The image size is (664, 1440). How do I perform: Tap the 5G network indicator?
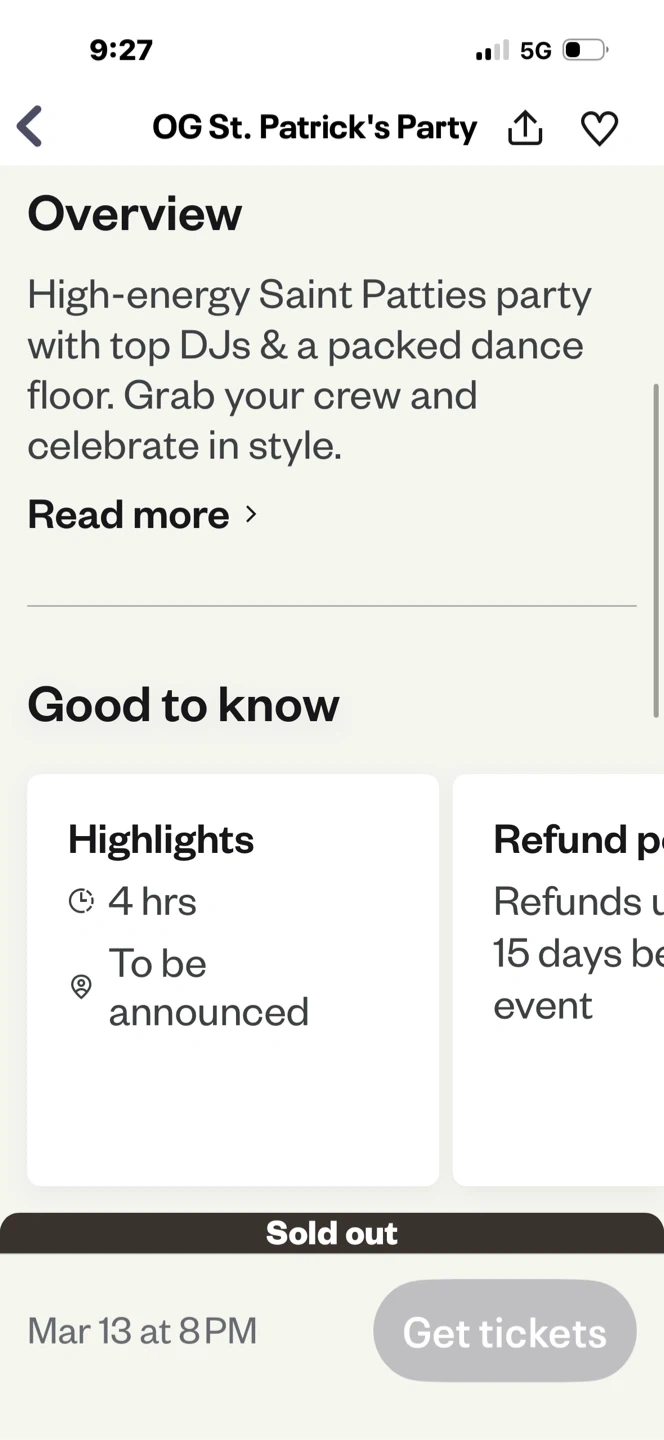click(536, 50)
